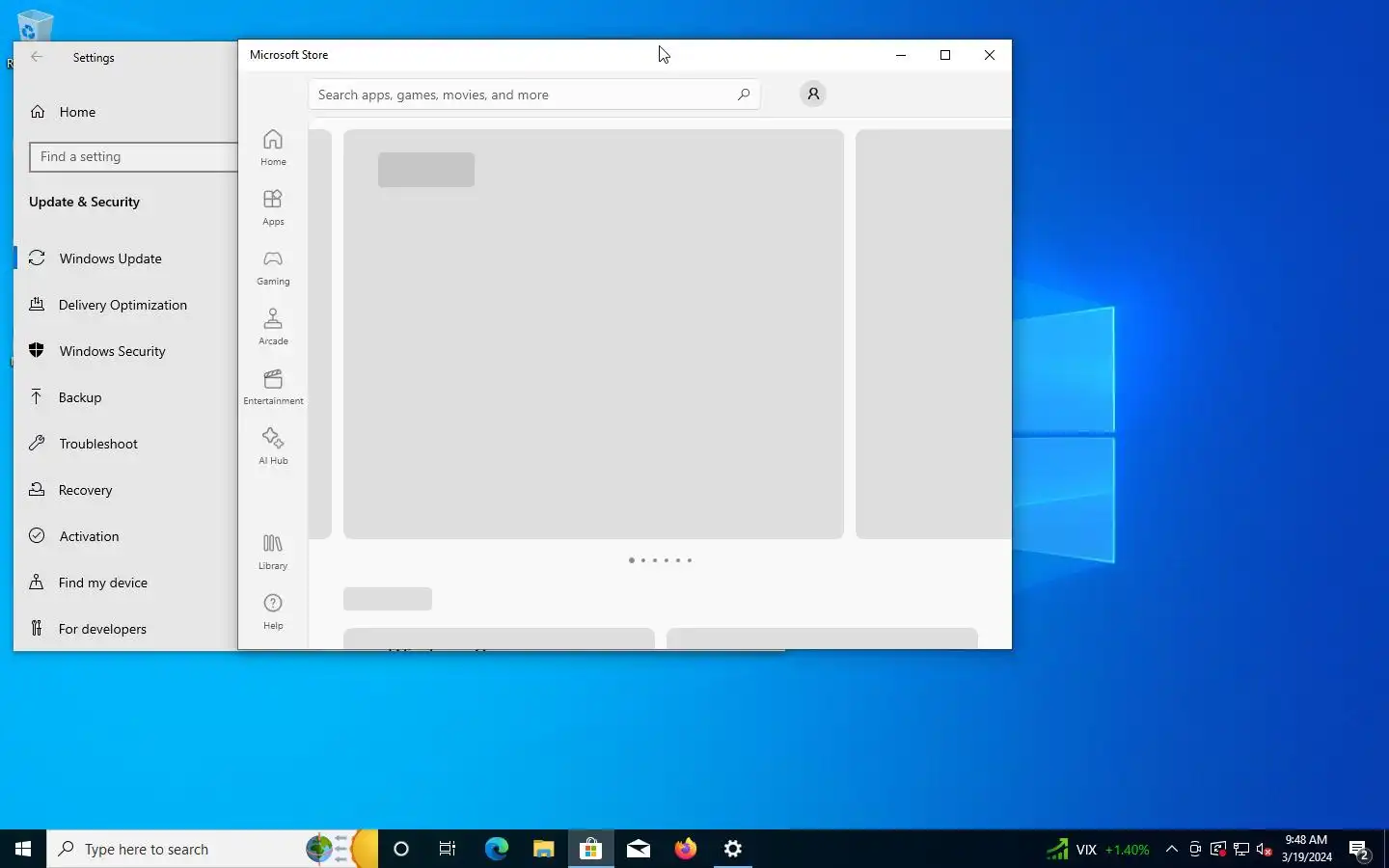Open Cortana from the taskbar
This screenshot has width=1389, height=868.
click(x=401, y=849)
